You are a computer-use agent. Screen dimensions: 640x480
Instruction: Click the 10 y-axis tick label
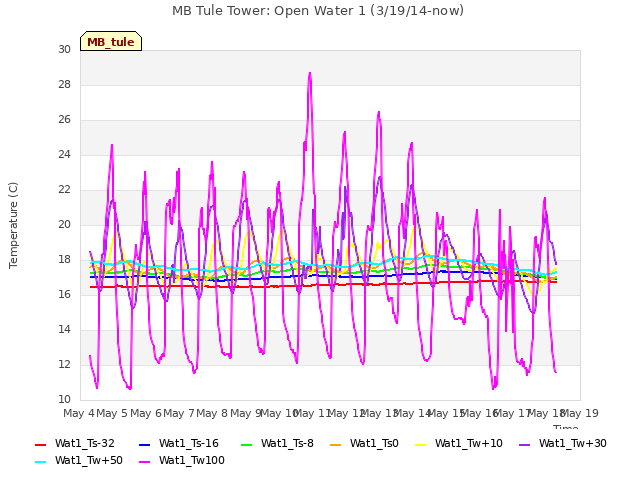pyautogui.click(x=64, y=400)
